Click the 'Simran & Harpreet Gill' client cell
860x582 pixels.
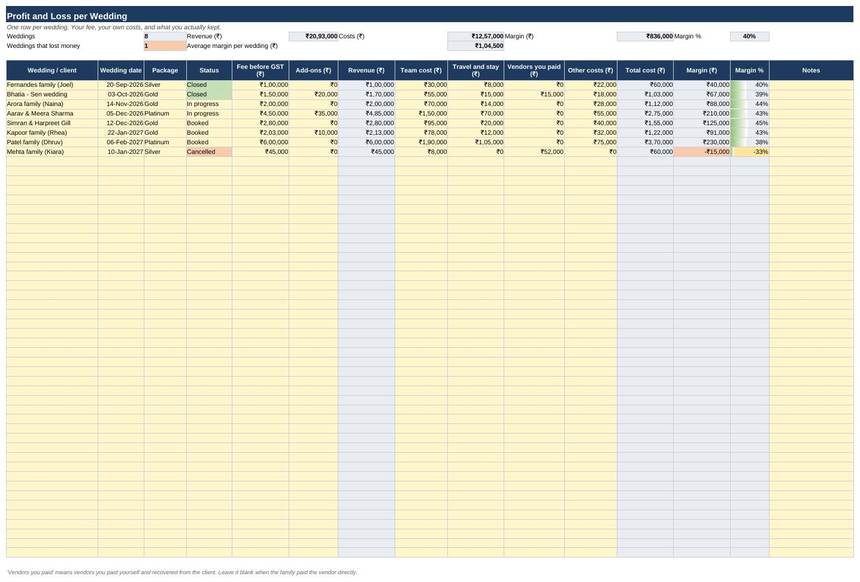click(52, 123)
